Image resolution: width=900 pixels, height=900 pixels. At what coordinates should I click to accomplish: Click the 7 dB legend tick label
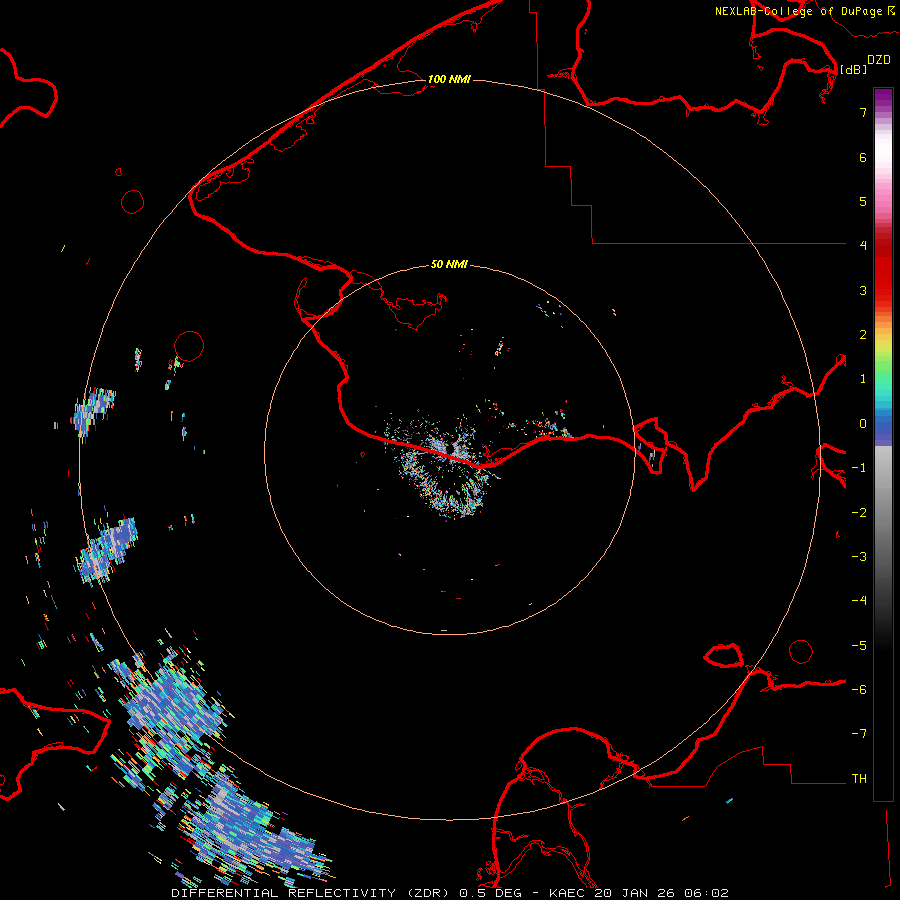(x=863, y=112)
